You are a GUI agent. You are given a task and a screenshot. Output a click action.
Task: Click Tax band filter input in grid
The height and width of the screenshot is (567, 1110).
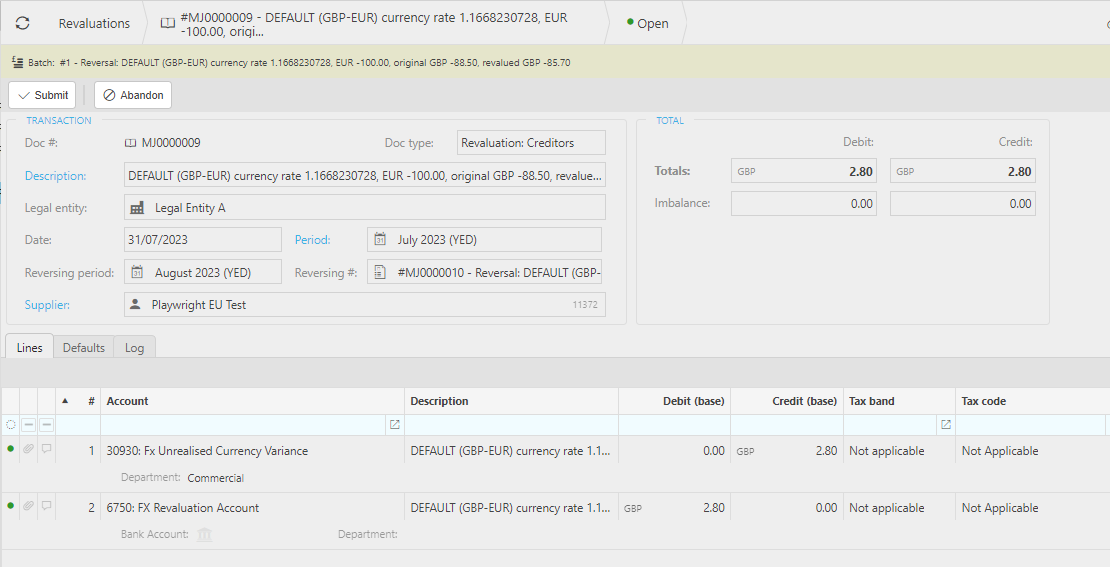coord(891,425)
